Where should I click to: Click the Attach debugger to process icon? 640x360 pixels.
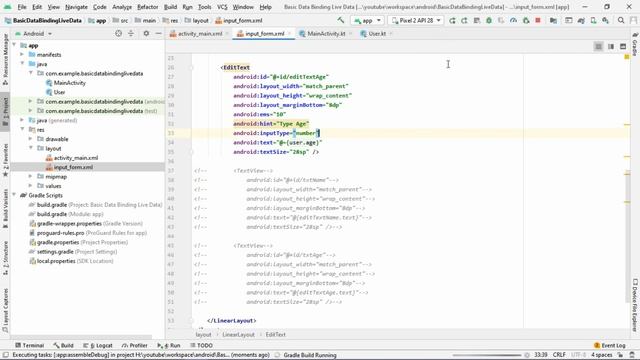click(x=526, y=20)
